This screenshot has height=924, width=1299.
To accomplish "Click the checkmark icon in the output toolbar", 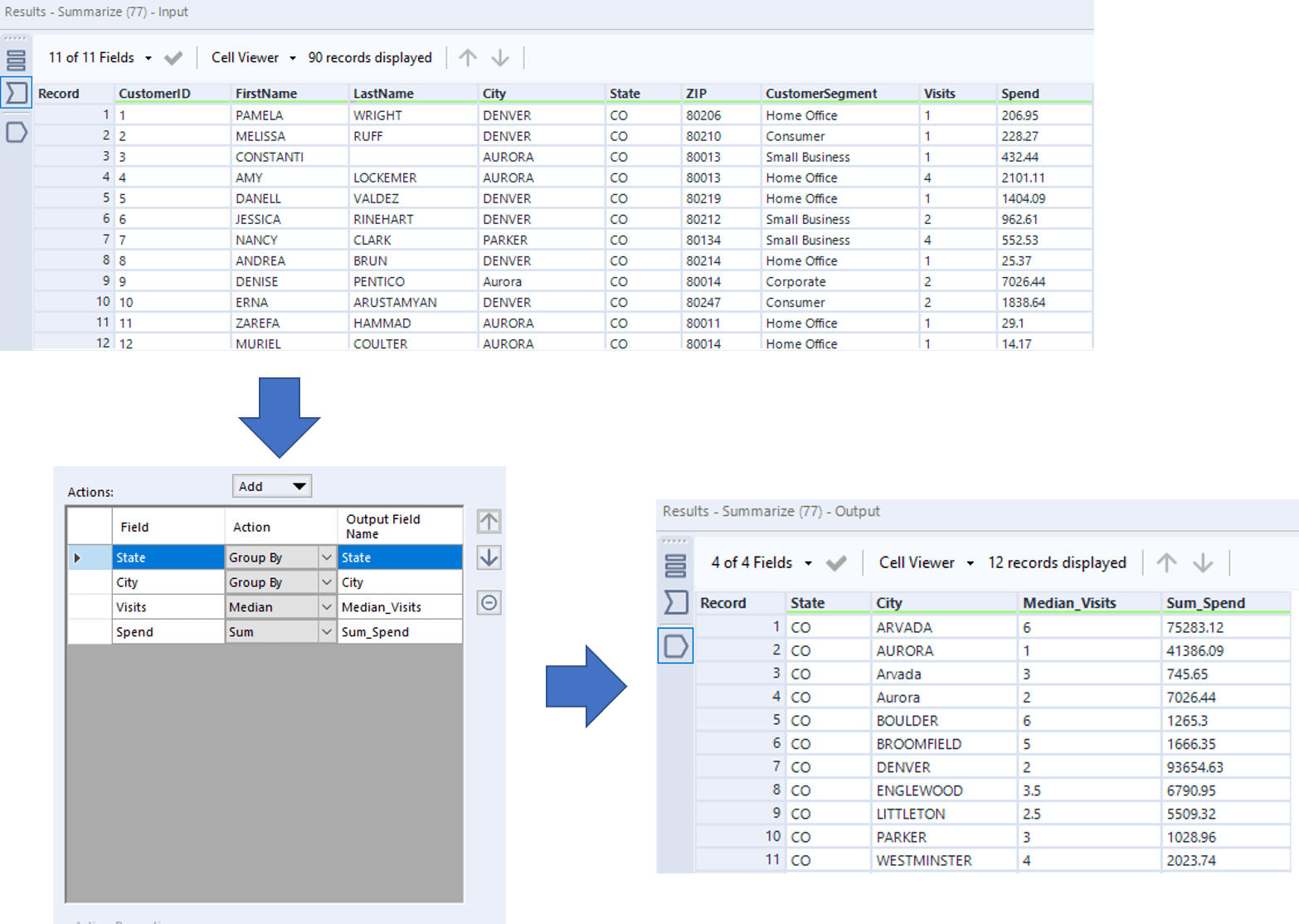I will (837, 562).
